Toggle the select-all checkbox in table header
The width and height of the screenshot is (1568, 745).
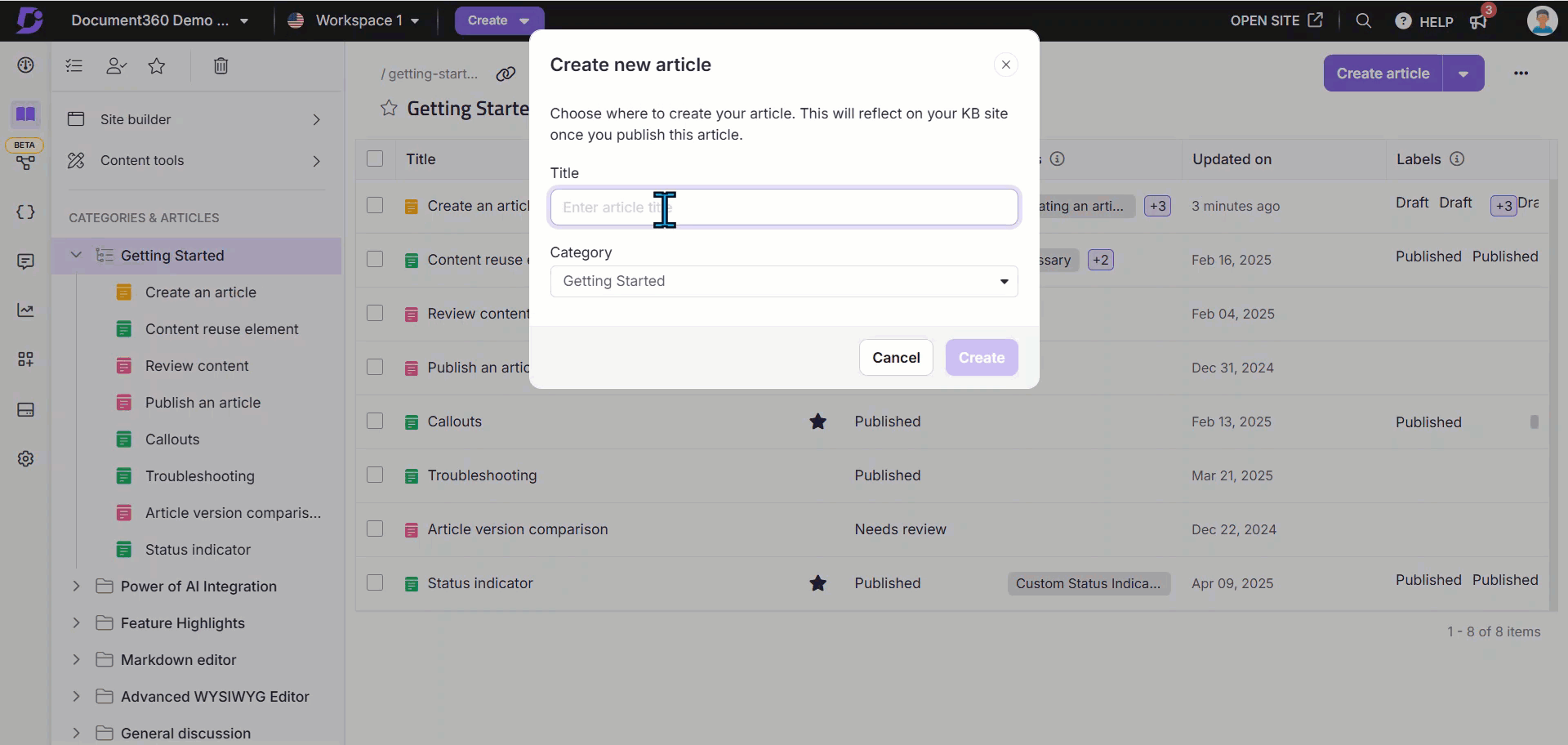375,158
